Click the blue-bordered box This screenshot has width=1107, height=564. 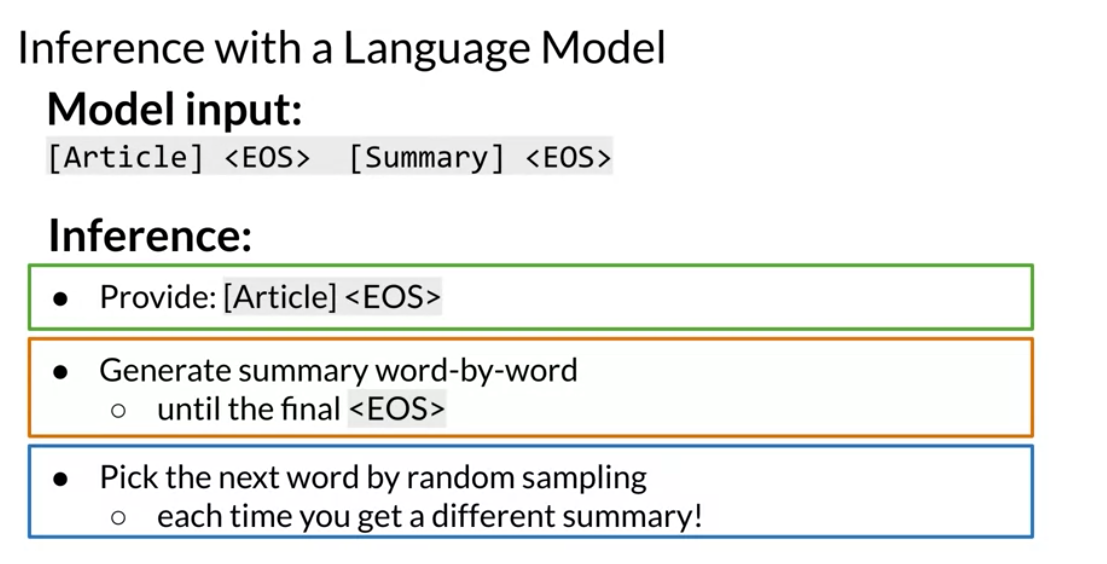pyautogui.click(x=531, y=491)
